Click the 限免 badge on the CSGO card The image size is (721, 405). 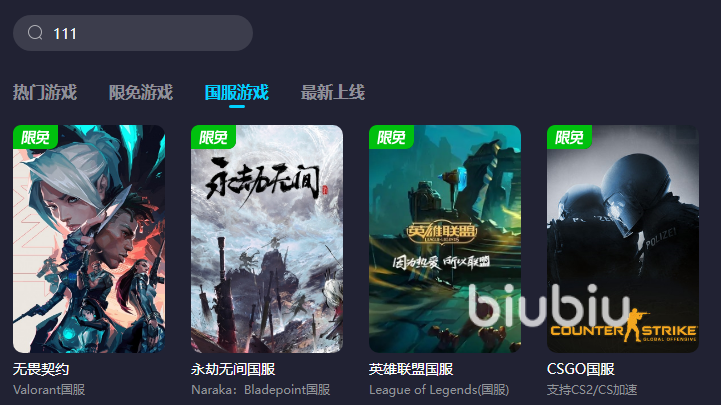click(569, 137)
